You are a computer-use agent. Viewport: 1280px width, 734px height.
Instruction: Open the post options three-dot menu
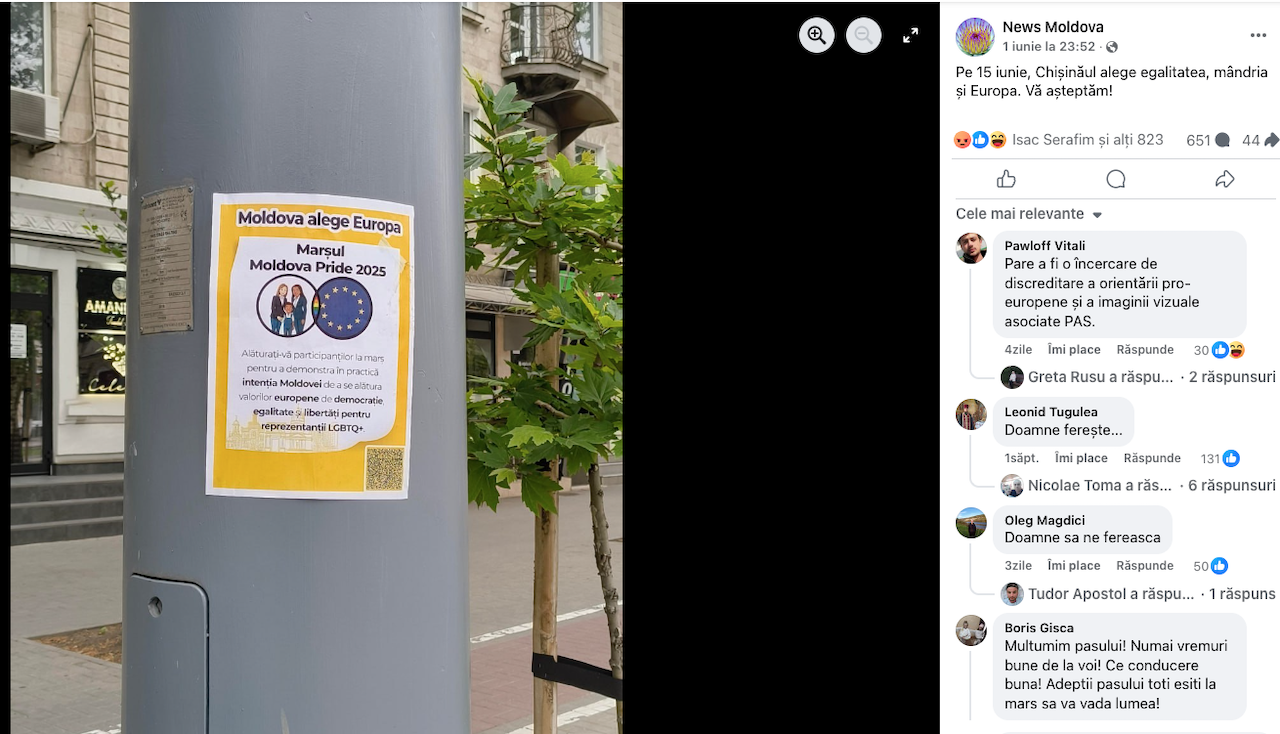[1258, 36]
